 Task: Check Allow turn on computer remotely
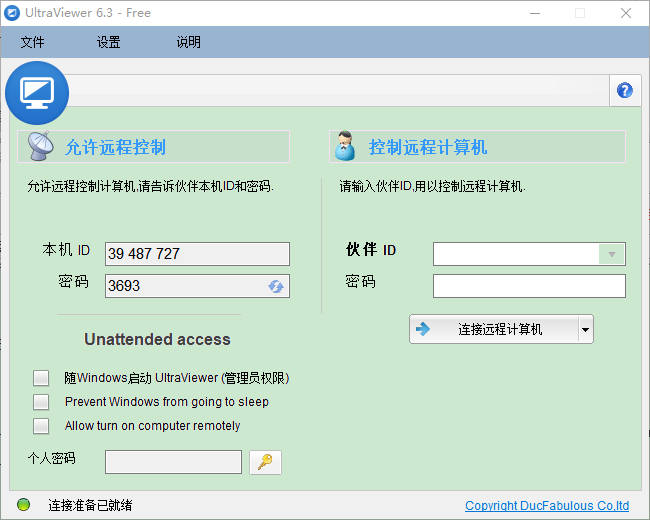point(41,426)
